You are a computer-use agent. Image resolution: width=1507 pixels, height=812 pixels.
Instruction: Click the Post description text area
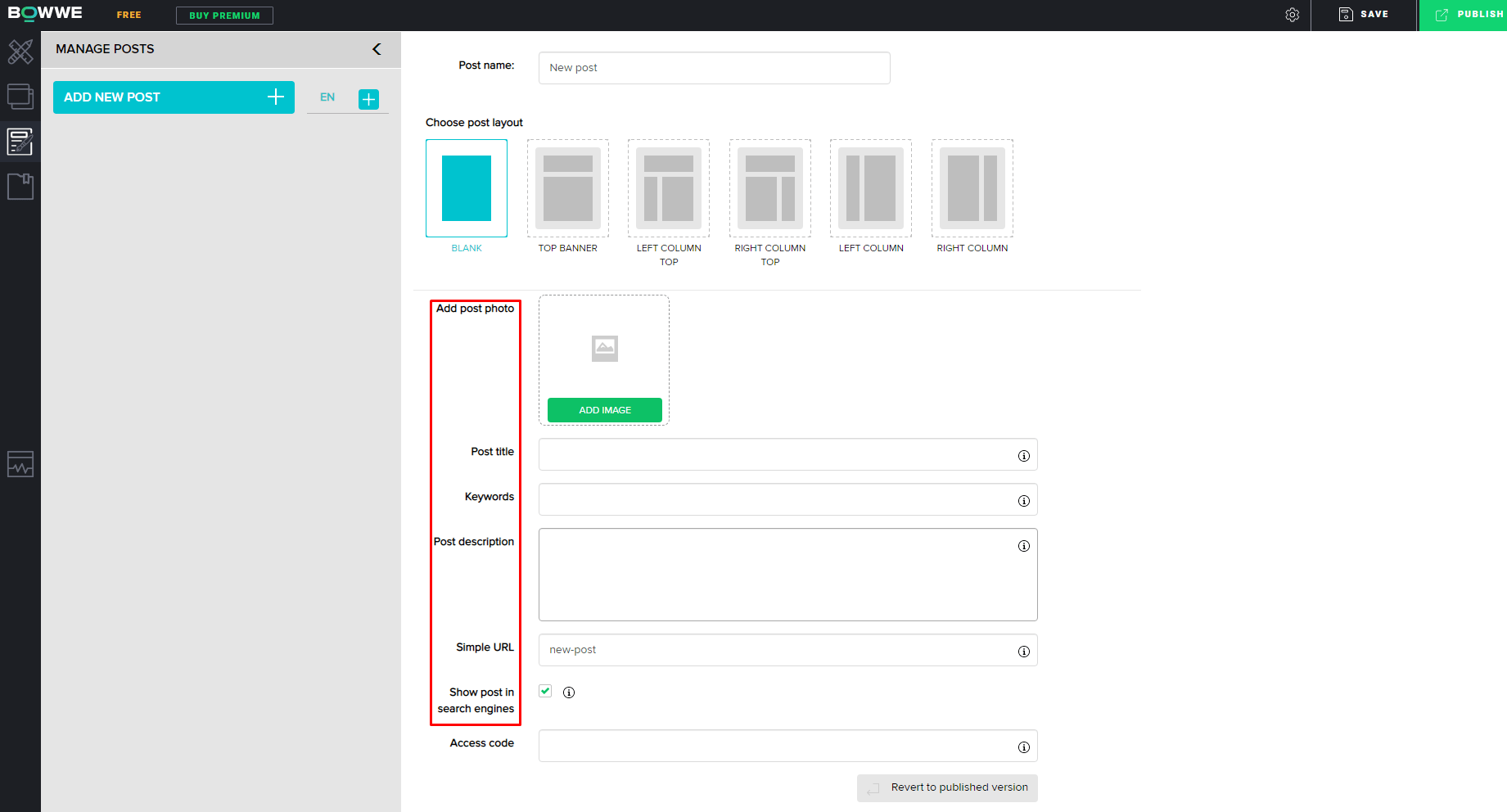[788, 575]
